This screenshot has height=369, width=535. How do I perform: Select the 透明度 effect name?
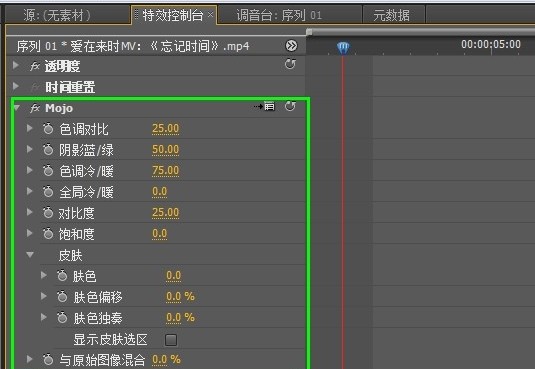tap(62, 66)
